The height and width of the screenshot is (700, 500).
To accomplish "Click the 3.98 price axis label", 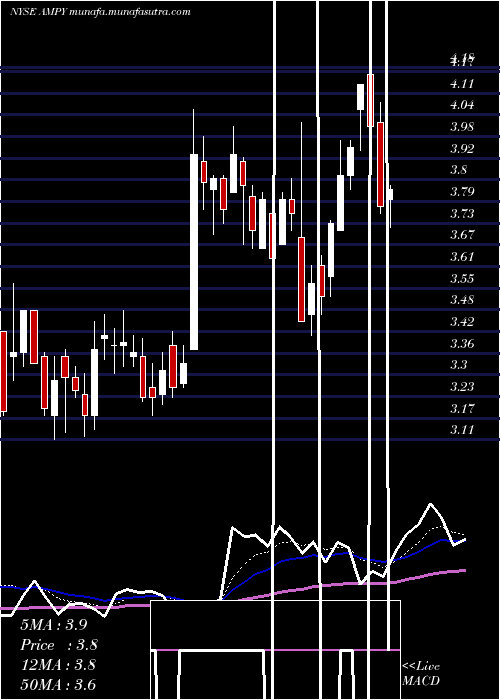I will 462,127.
